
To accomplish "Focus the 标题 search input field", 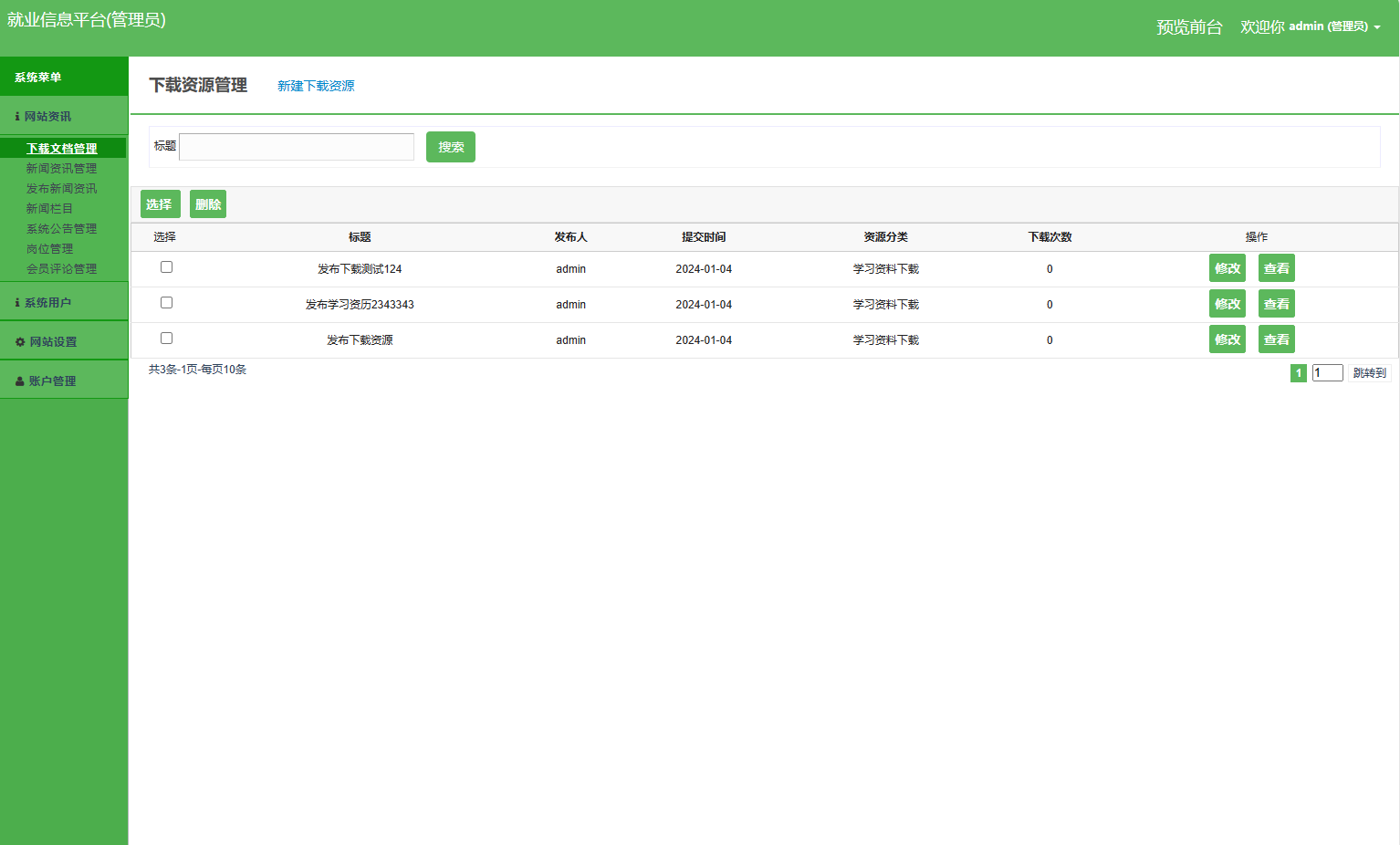I will [x=297, y=147].
